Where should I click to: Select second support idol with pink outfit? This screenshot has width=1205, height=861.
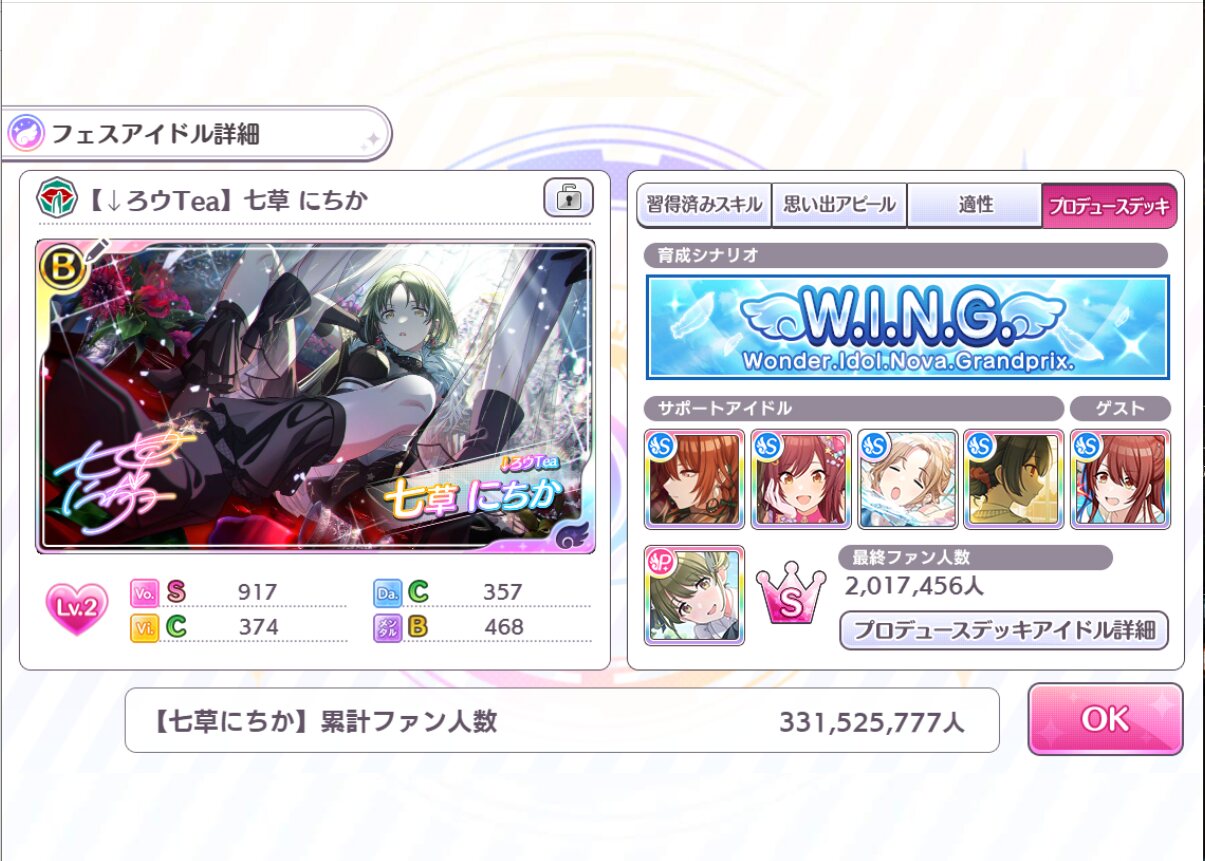801,479
